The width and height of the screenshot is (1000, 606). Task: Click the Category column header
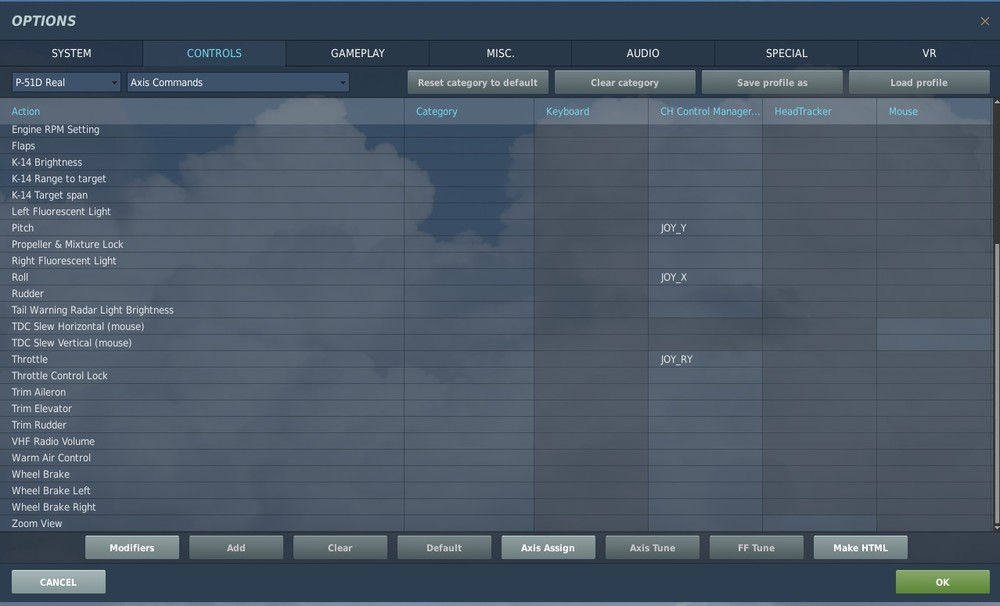coord(469,111)
